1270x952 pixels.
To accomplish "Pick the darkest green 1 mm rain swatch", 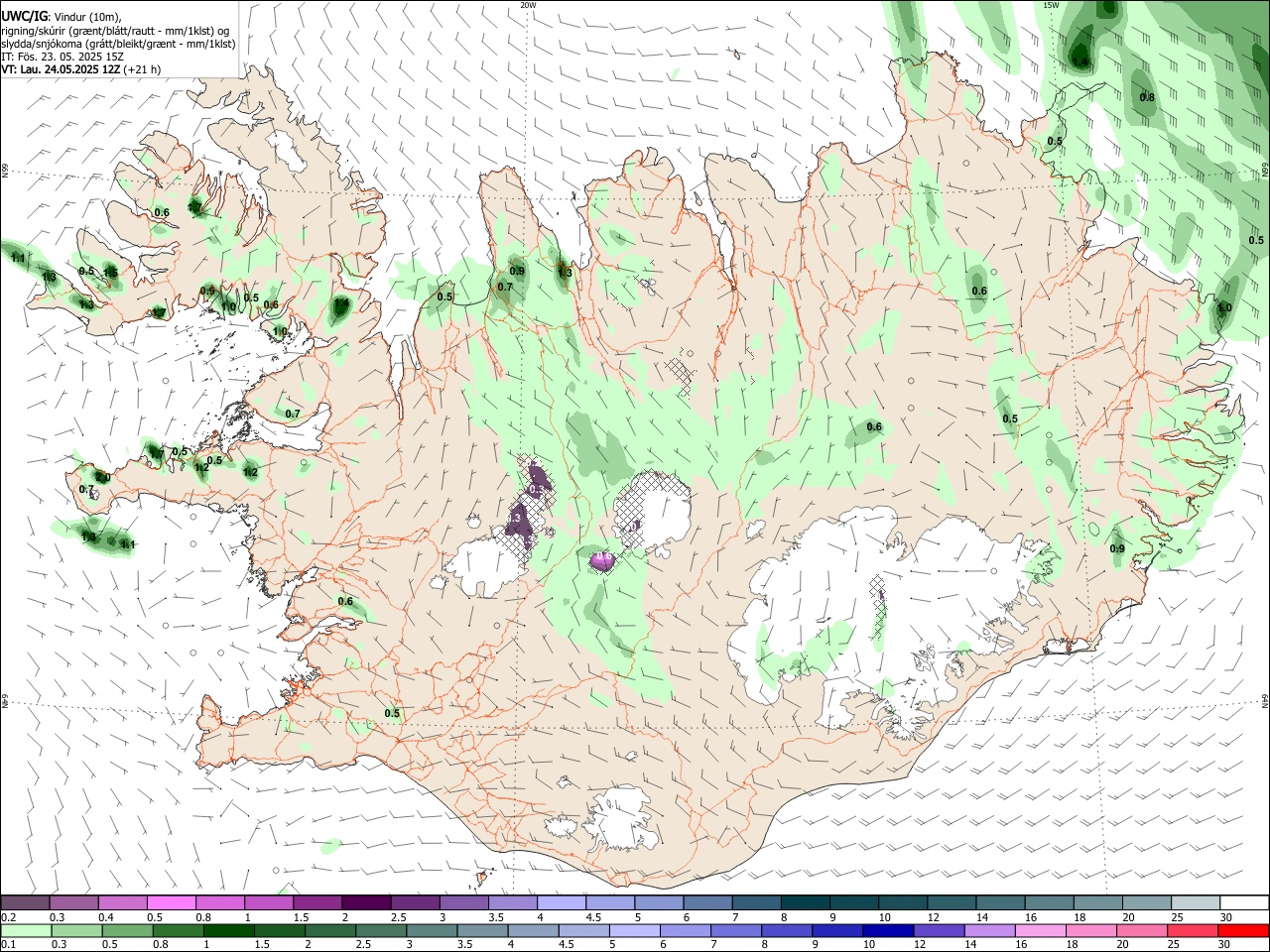I will [x=229, y=930].
